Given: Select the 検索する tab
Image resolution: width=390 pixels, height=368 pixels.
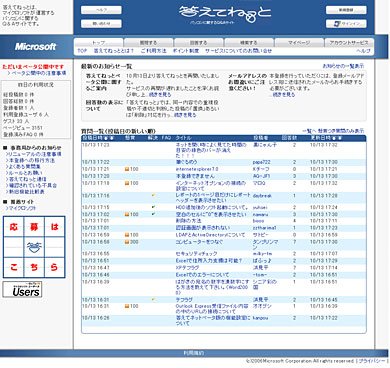Looking at the screenshot, I should click(x=249, y=43).
